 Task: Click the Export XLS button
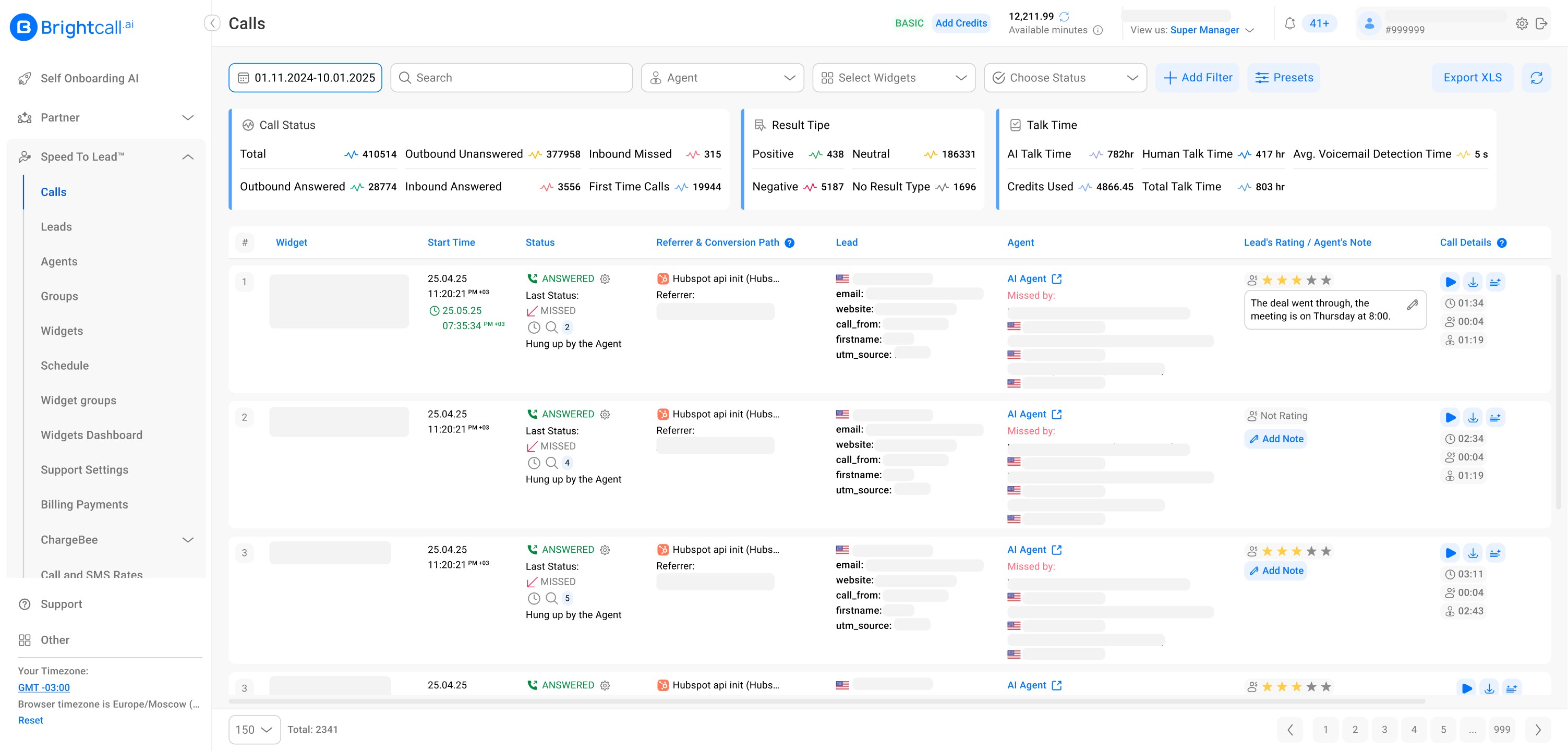(x=1472, y=78)
